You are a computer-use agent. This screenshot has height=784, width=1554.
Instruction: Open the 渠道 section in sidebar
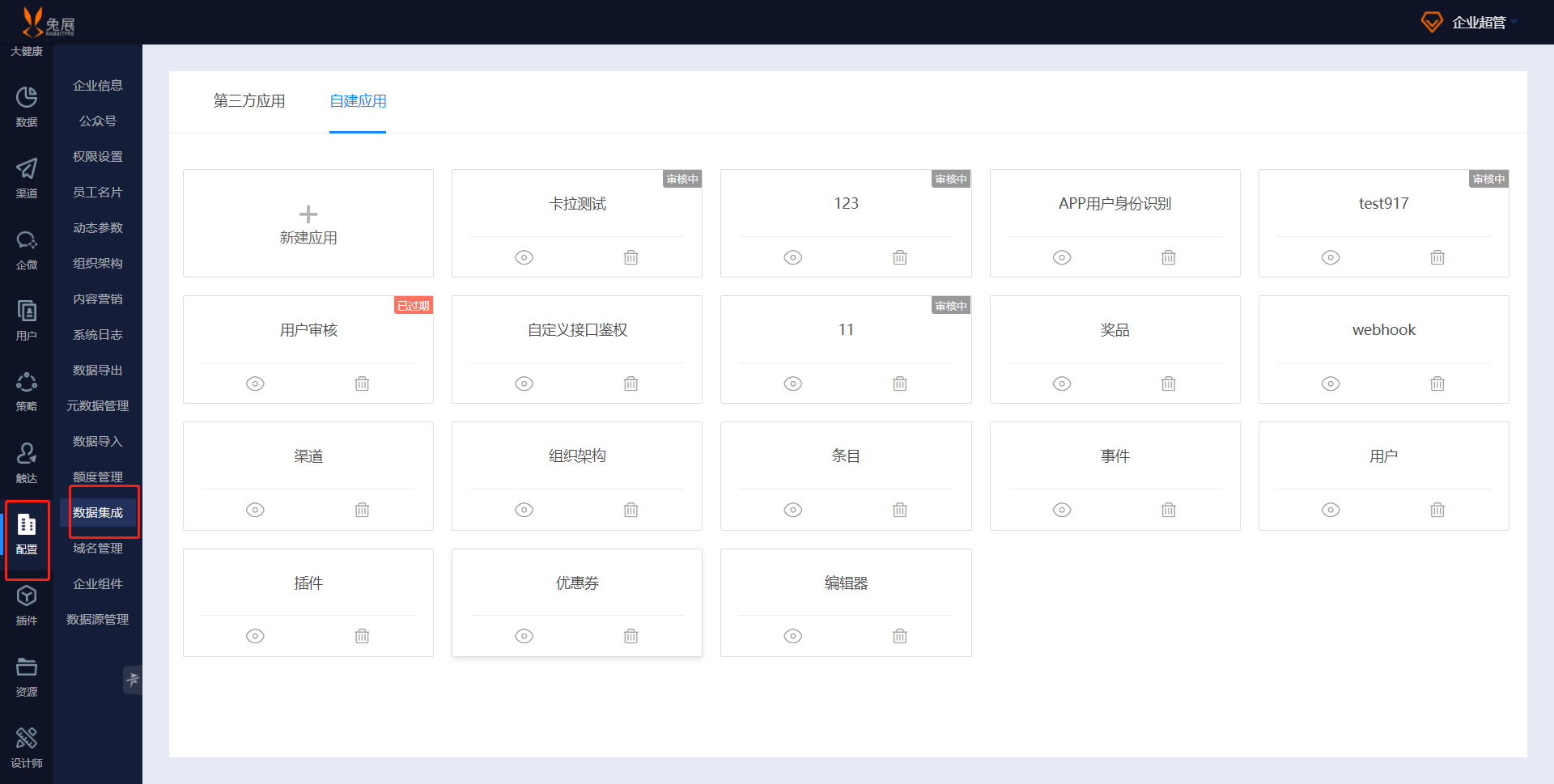[x=27, y=178]
